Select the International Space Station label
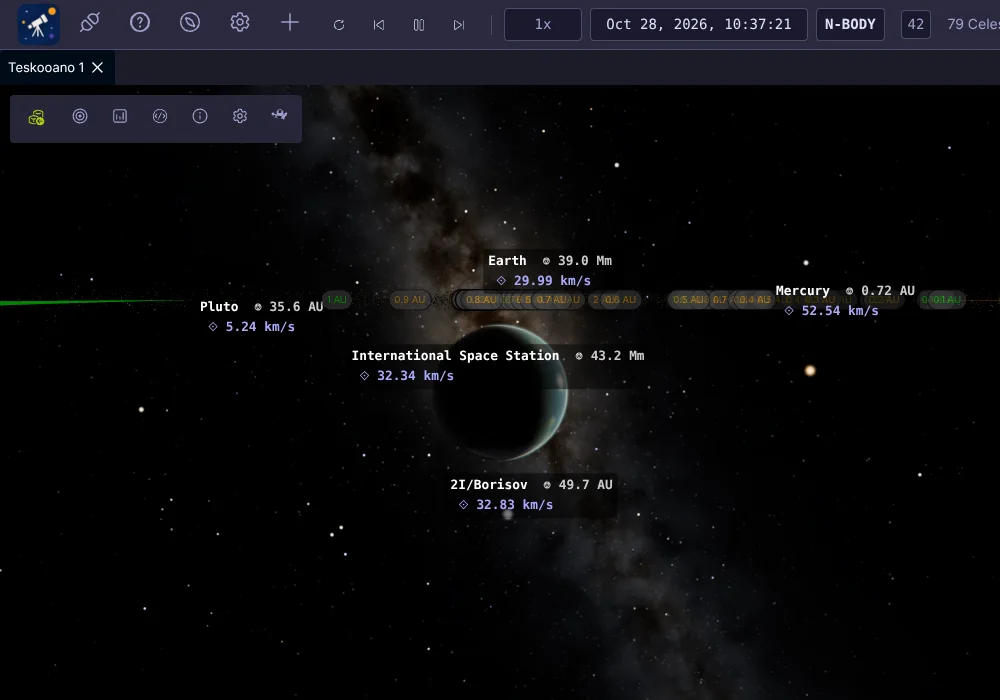 [x=455, y=356]
